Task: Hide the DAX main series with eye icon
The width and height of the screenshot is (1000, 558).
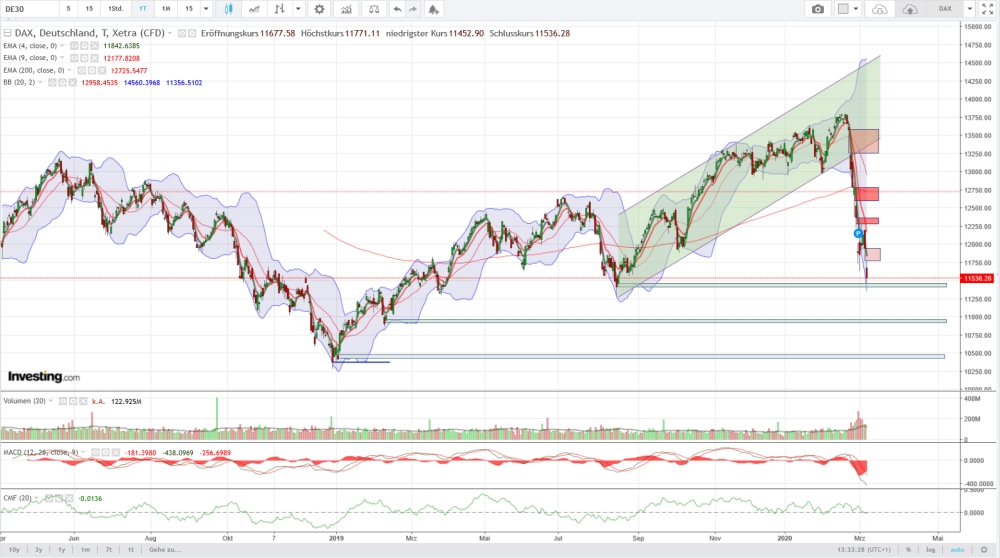Action: 182,33
